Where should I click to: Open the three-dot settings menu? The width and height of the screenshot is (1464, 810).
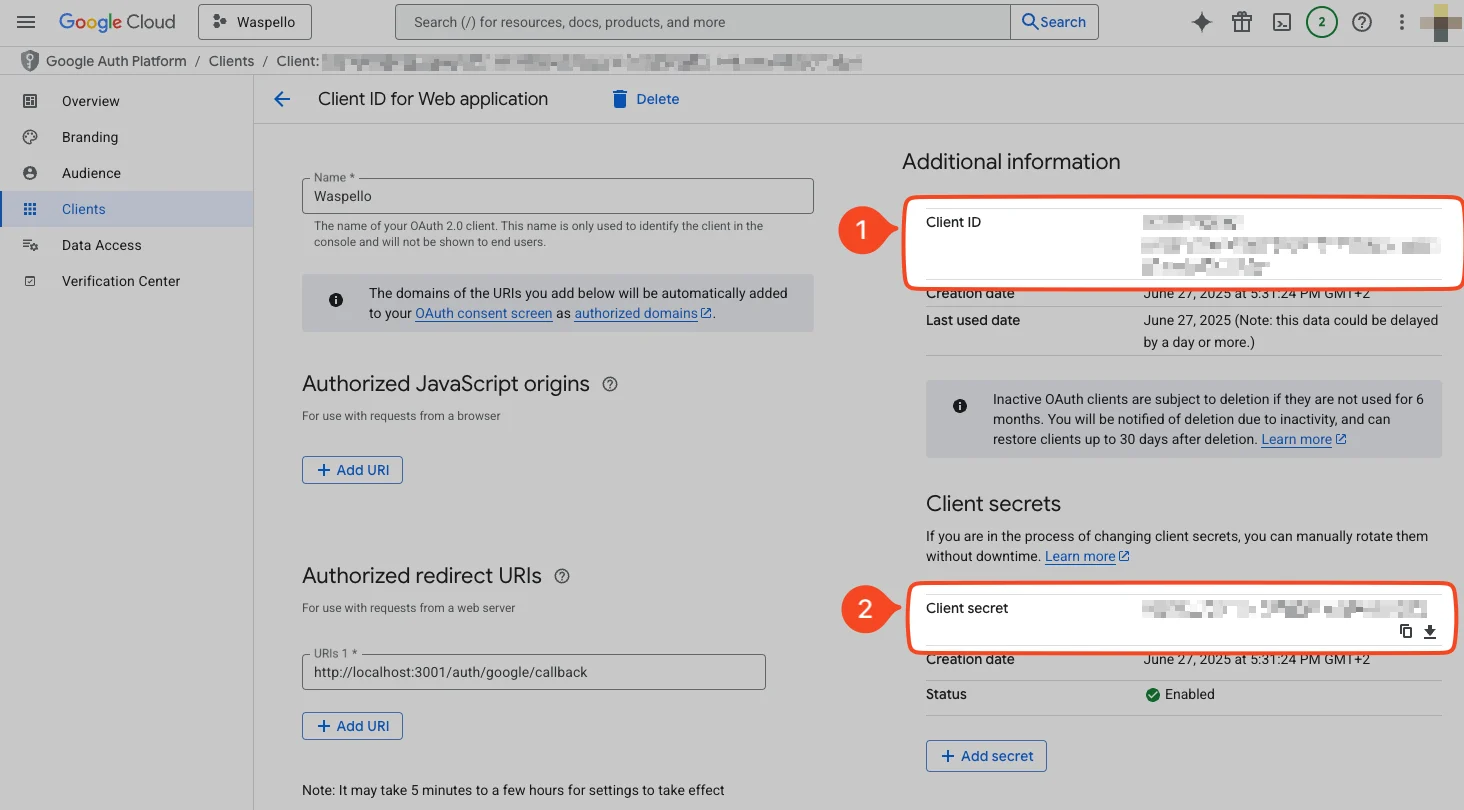(1402, 22)
